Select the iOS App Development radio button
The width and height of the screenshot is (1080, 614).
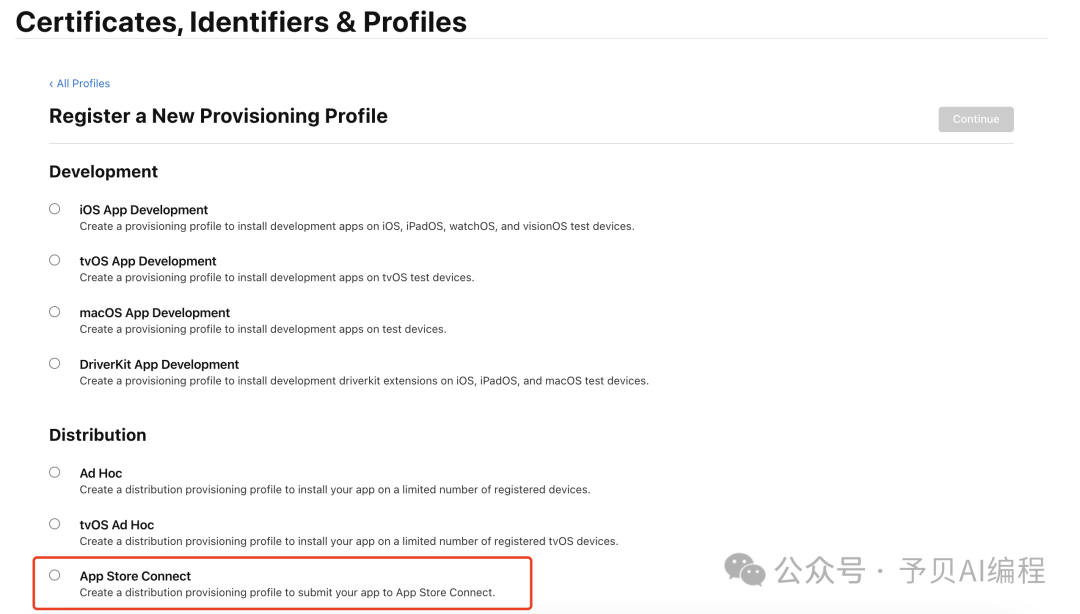pyautogui.click(x=55, y=209)
